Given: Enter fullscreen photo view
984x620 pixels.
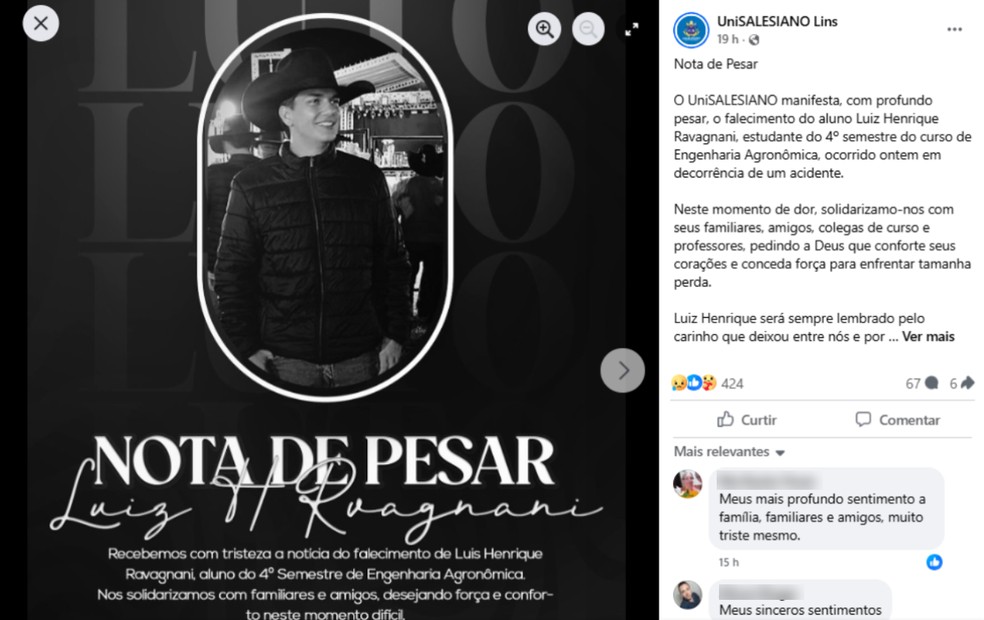Looking at the screenshot, I should (x=631, y=29).
